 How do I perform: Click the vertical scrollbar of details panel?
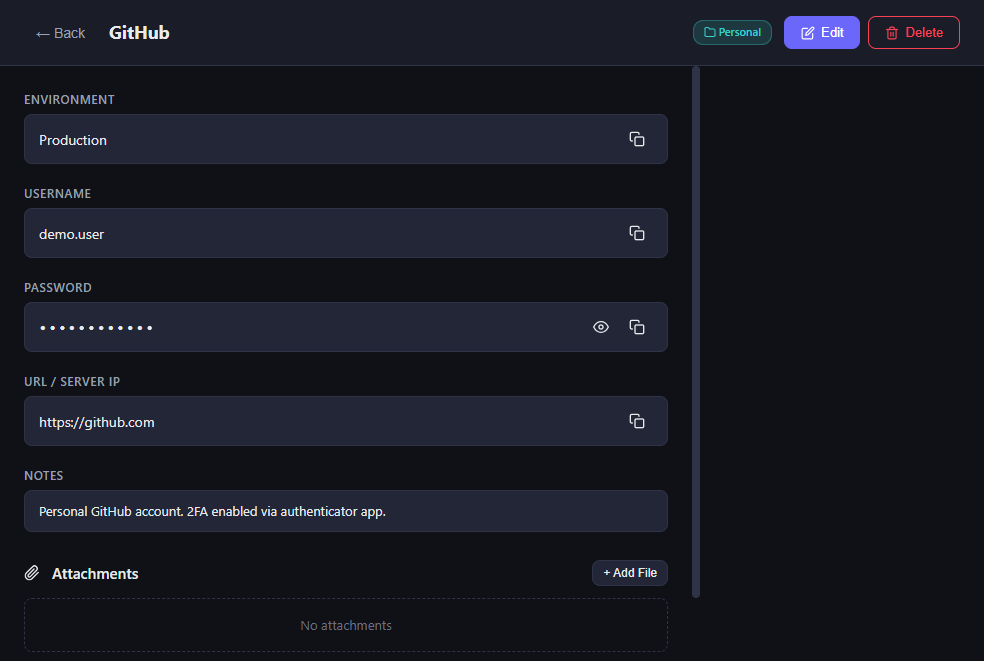[695, 331]
